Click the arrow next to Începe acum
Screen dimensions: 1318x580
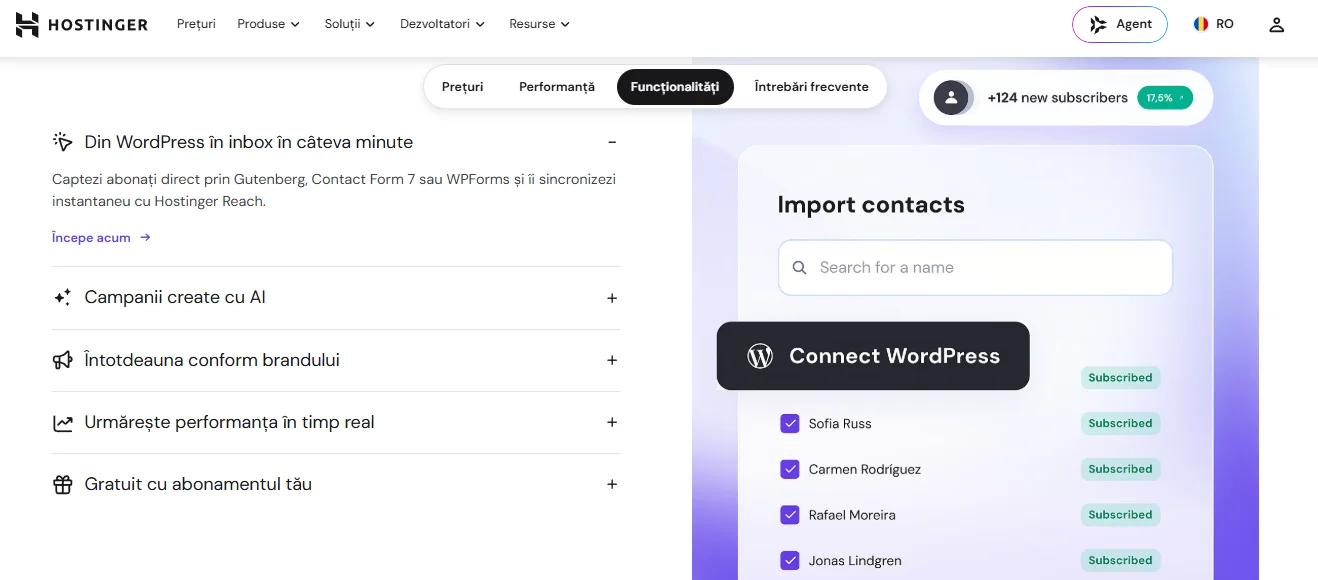tap(145, 238)
